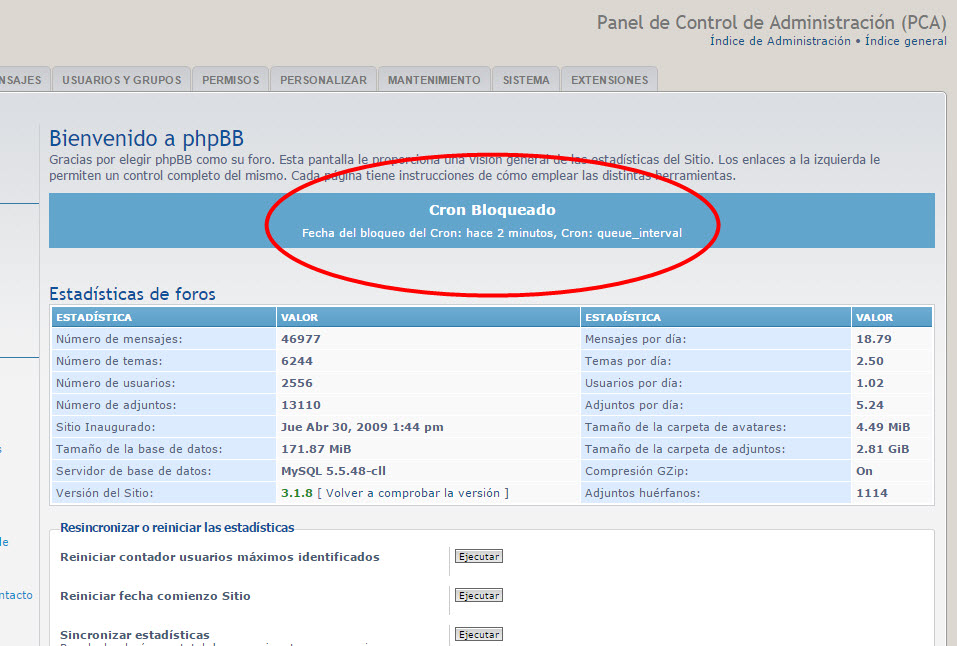The image size is (957, 646).
Task: Click the 'Cron Bloqueado' notice heading
Action: [x=492, y=210]
